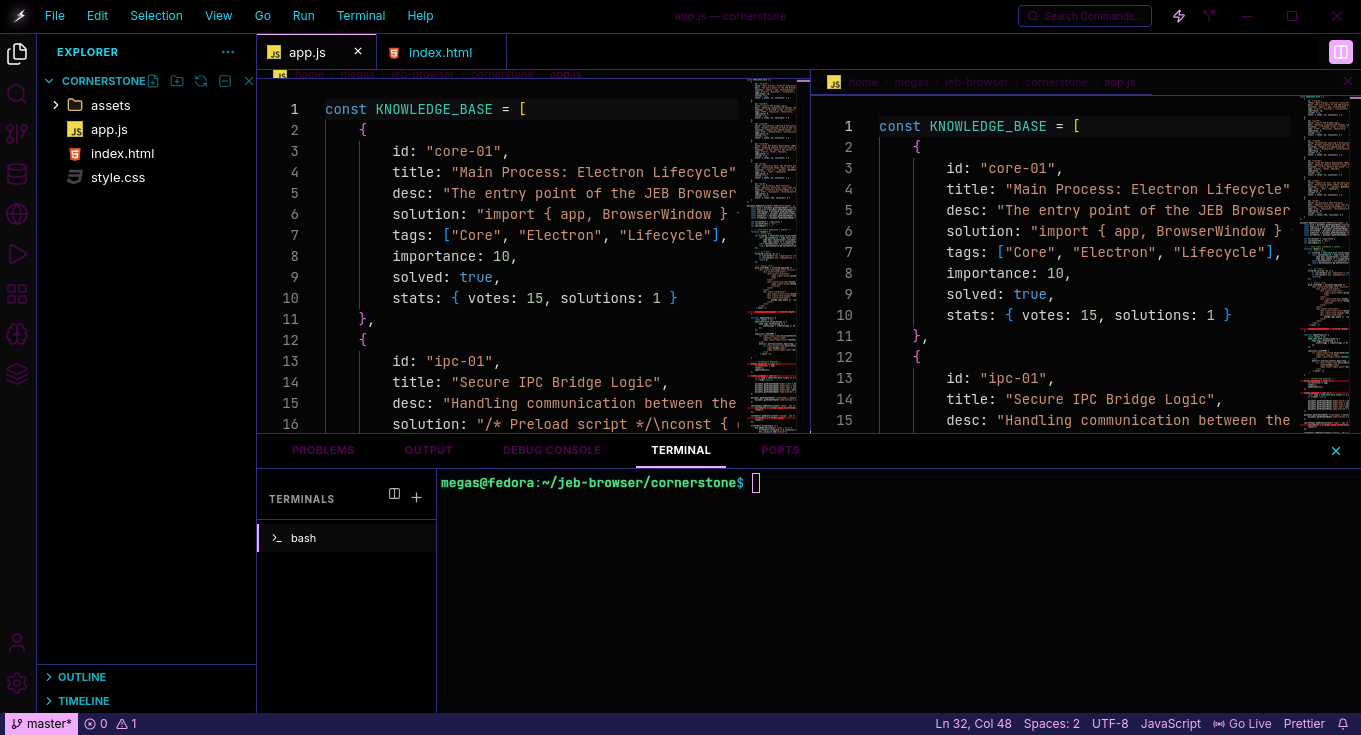
Task: Open the Search view in activity bar
Action: point(17,94)
